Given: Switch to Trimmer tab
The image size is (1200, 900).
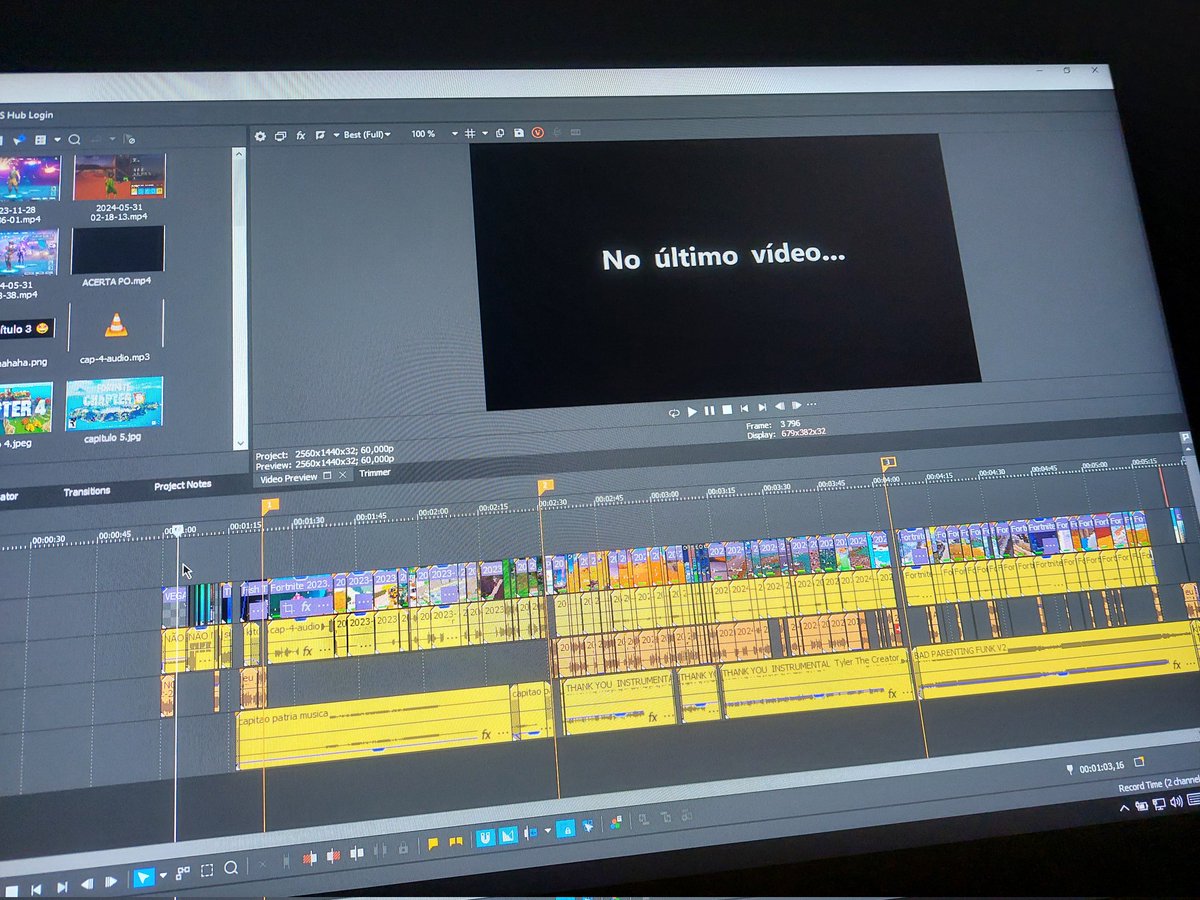Looking at the screenshot, I should [x=375, y=473].
